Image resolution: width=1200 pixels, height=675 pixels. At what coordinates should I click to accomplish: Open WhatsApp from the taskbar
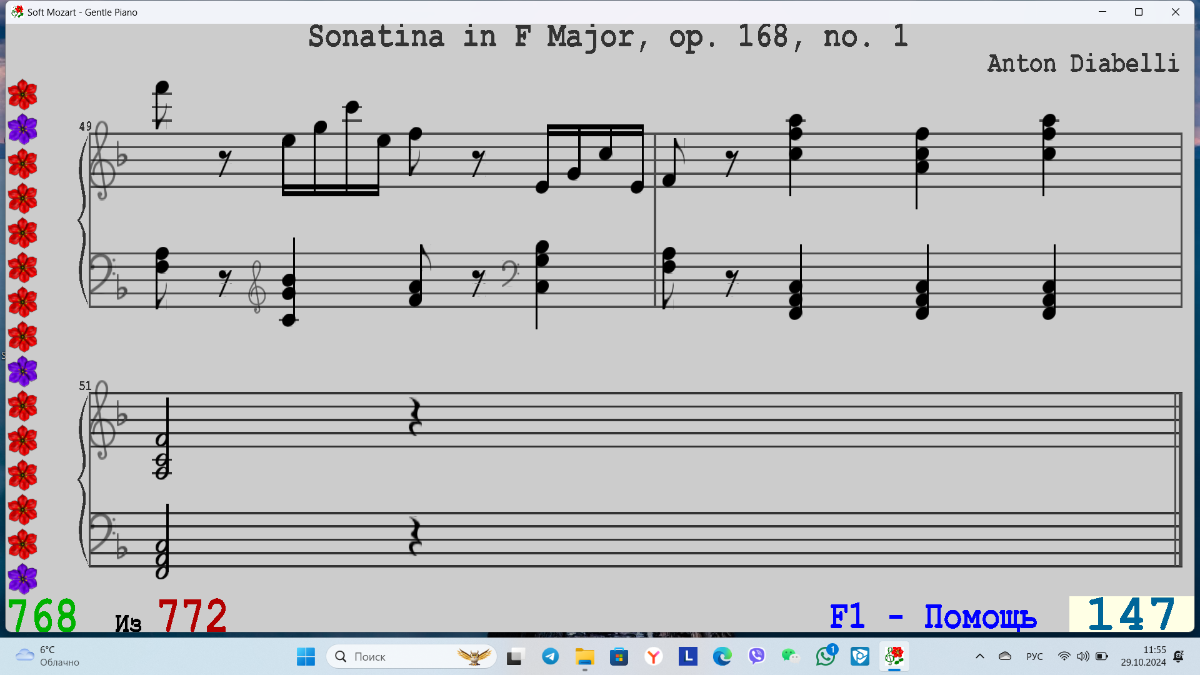click(x=826, y=656)
